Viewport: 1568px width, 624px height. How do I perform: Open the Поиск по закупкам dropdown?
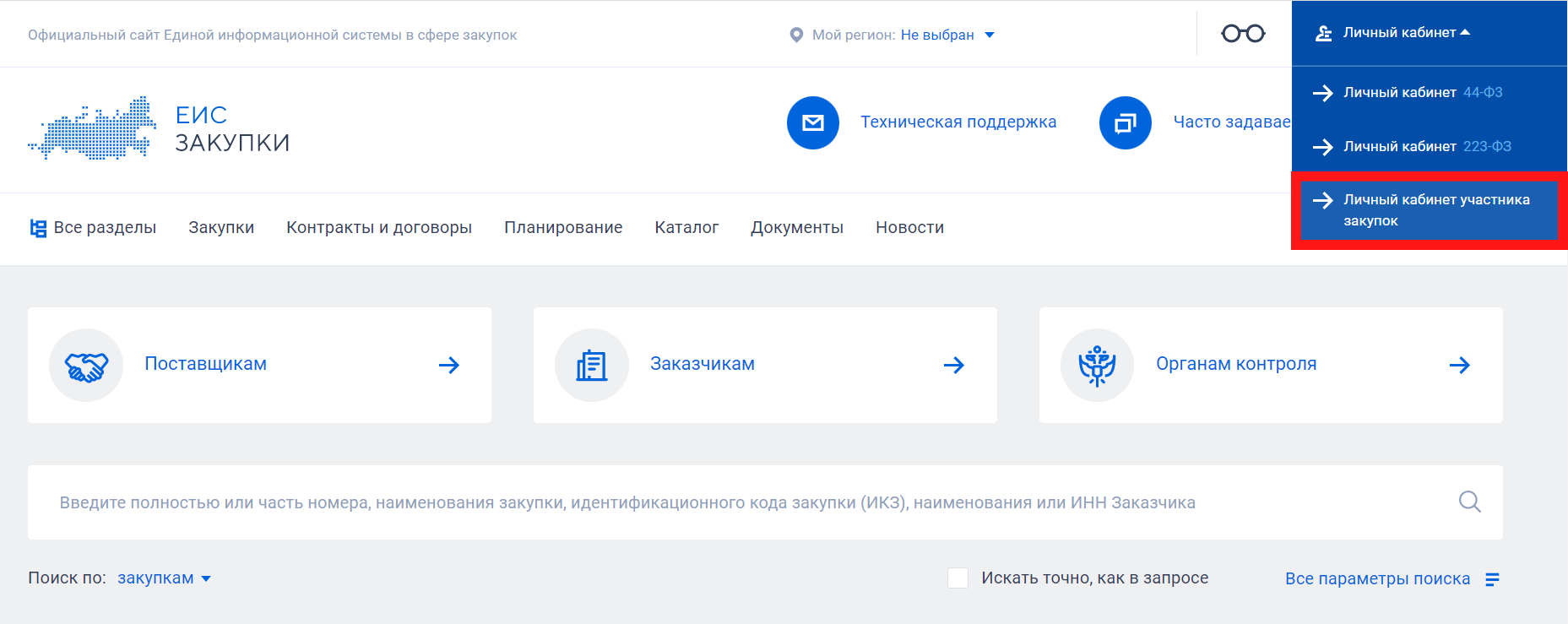click(x=164, y=578)
